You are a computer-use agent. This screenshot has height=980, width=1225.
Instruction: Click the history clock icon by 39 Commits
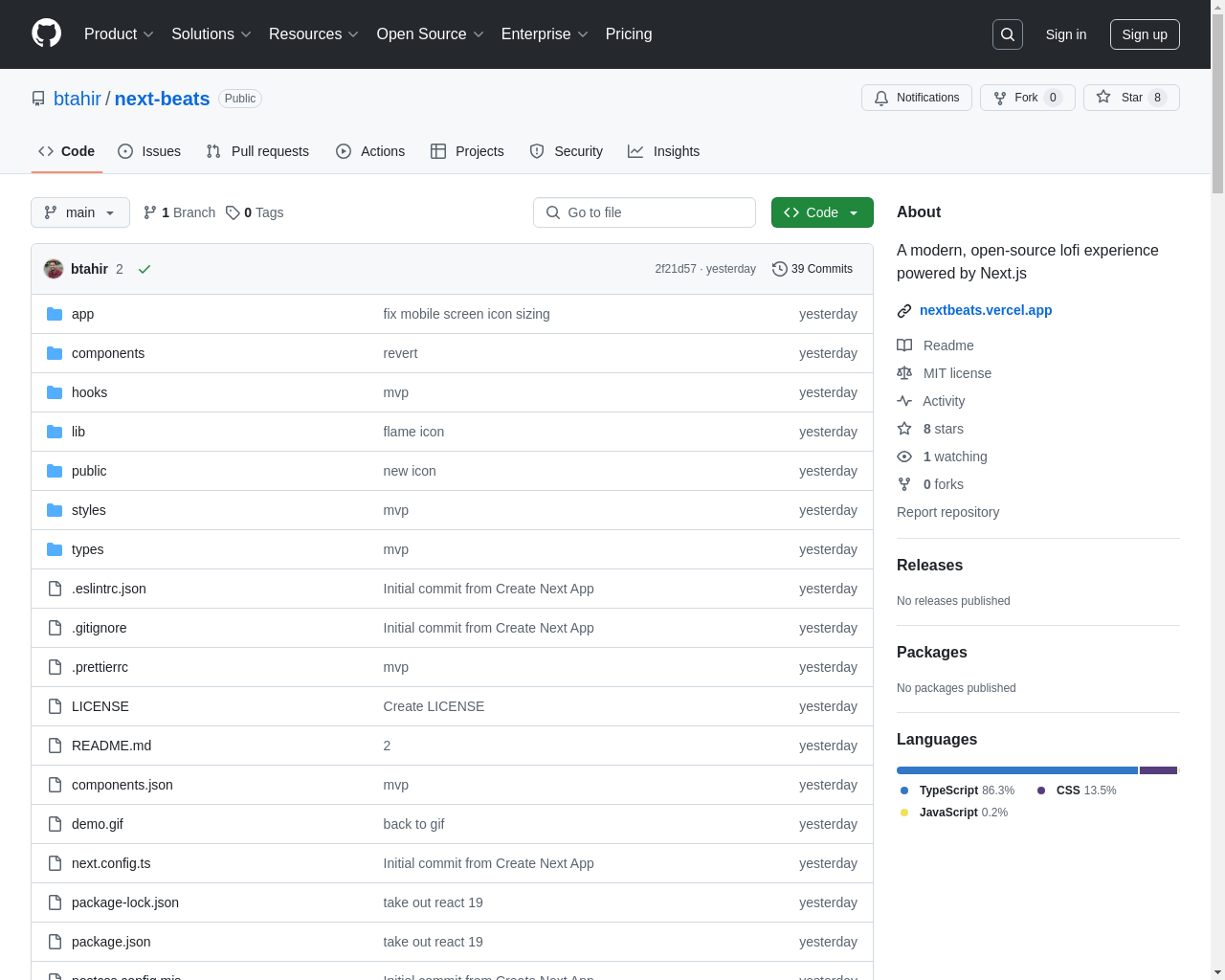(x=780, y=269)
